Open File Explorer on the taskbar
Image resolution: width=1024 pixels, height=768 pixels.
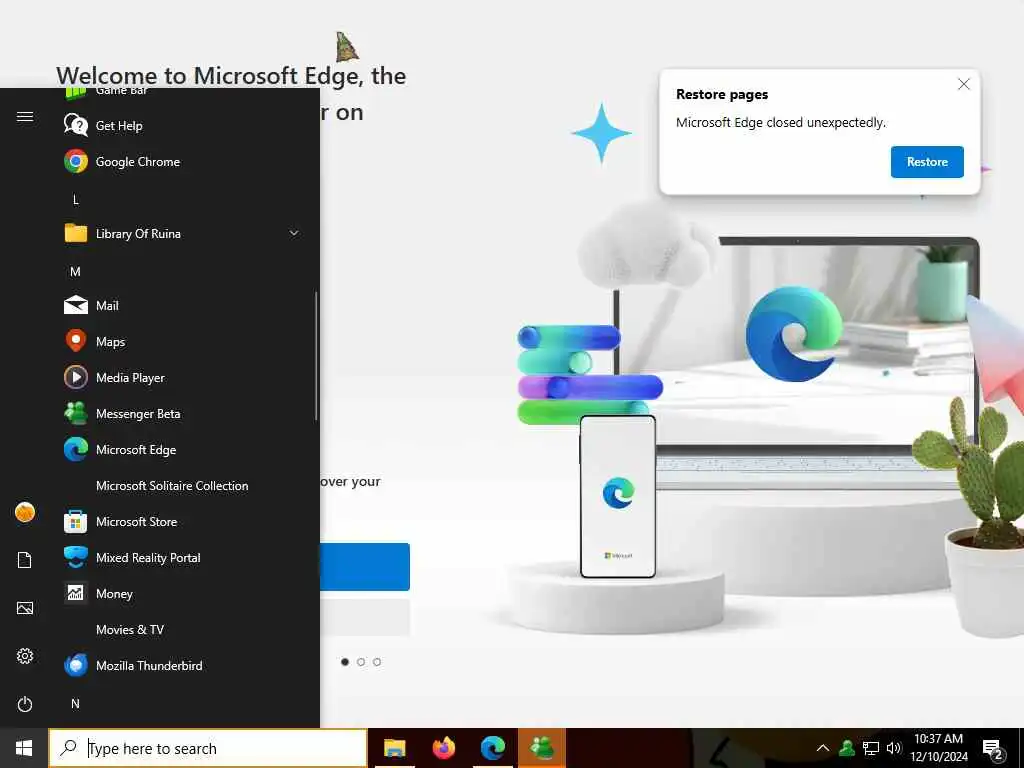click(394, 748)
